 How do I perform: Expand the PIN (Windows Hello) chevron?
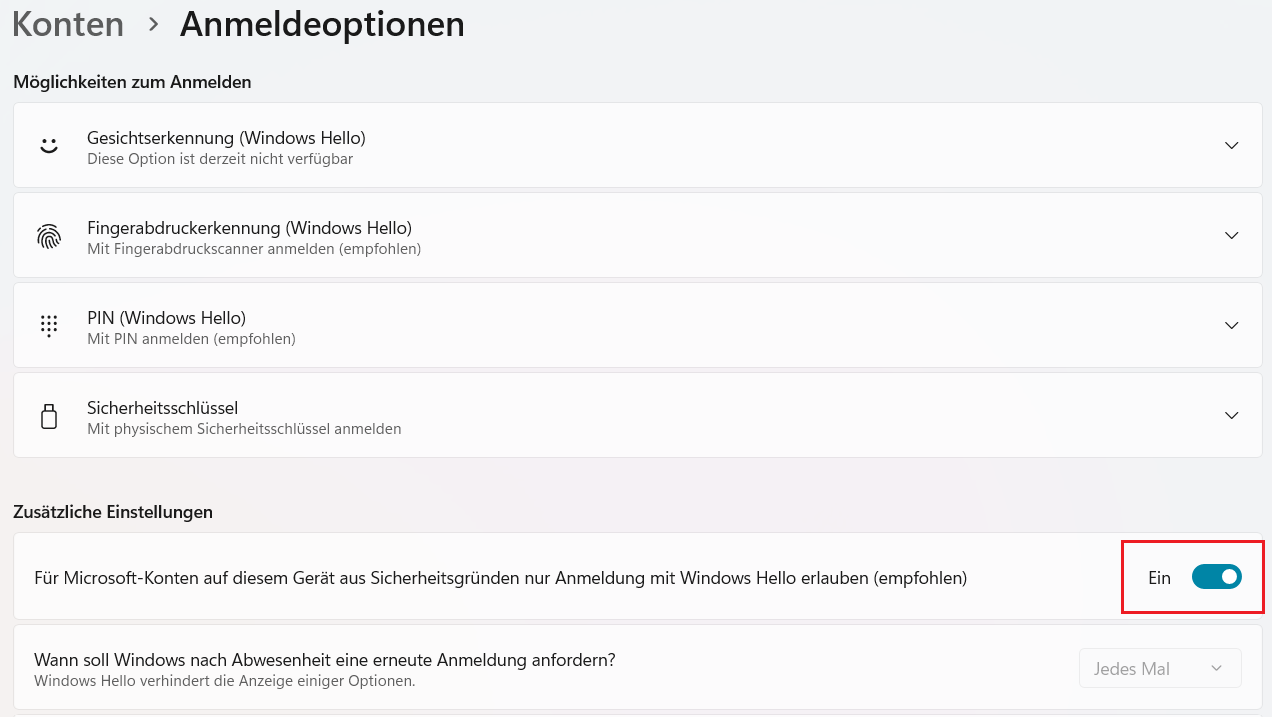[1231, 325]
